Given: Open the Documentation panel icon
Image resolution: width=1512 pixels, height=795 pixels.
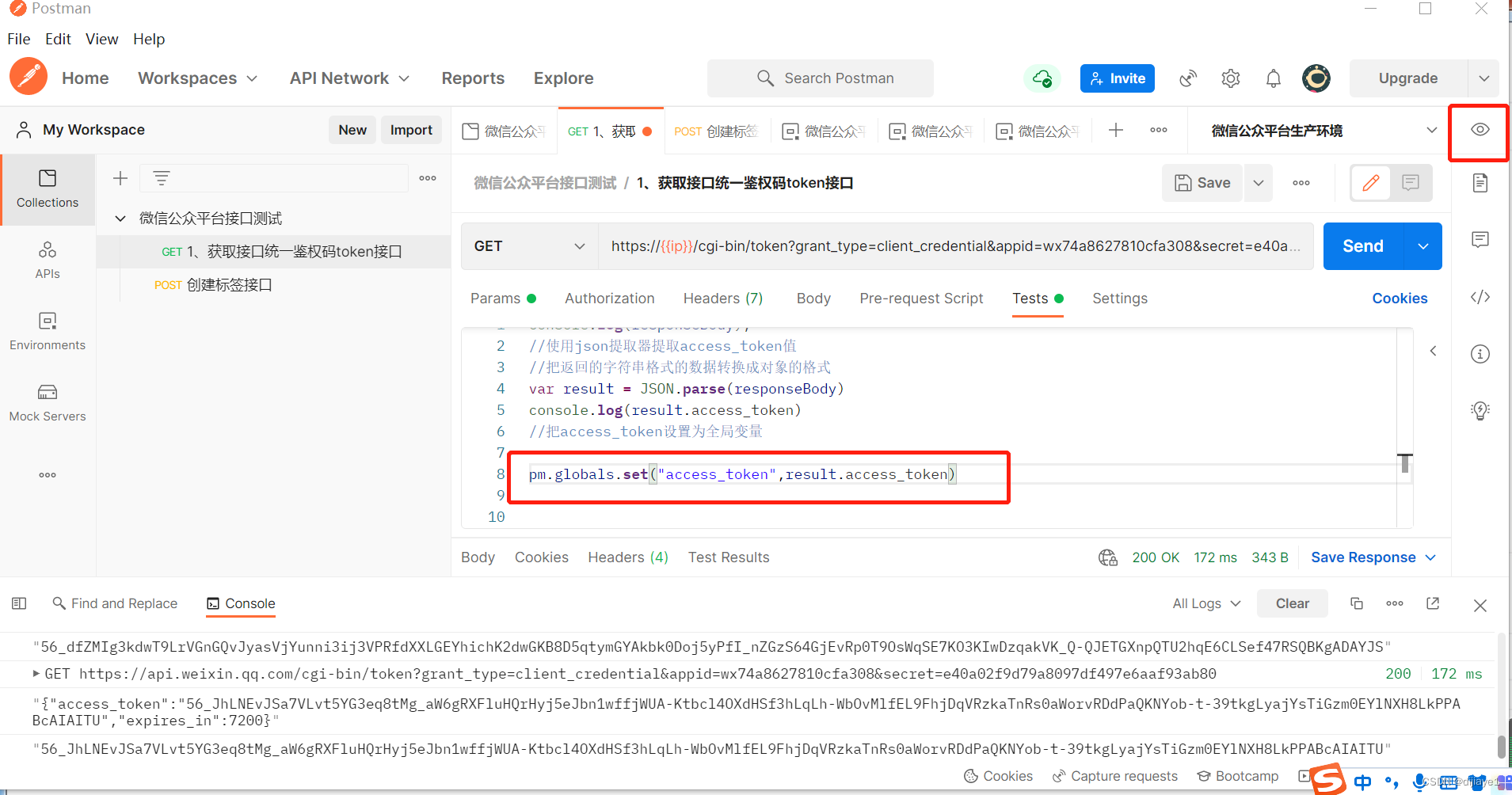Looking at the screenshot, I should pyautogui.click(x=1480, y=183).
